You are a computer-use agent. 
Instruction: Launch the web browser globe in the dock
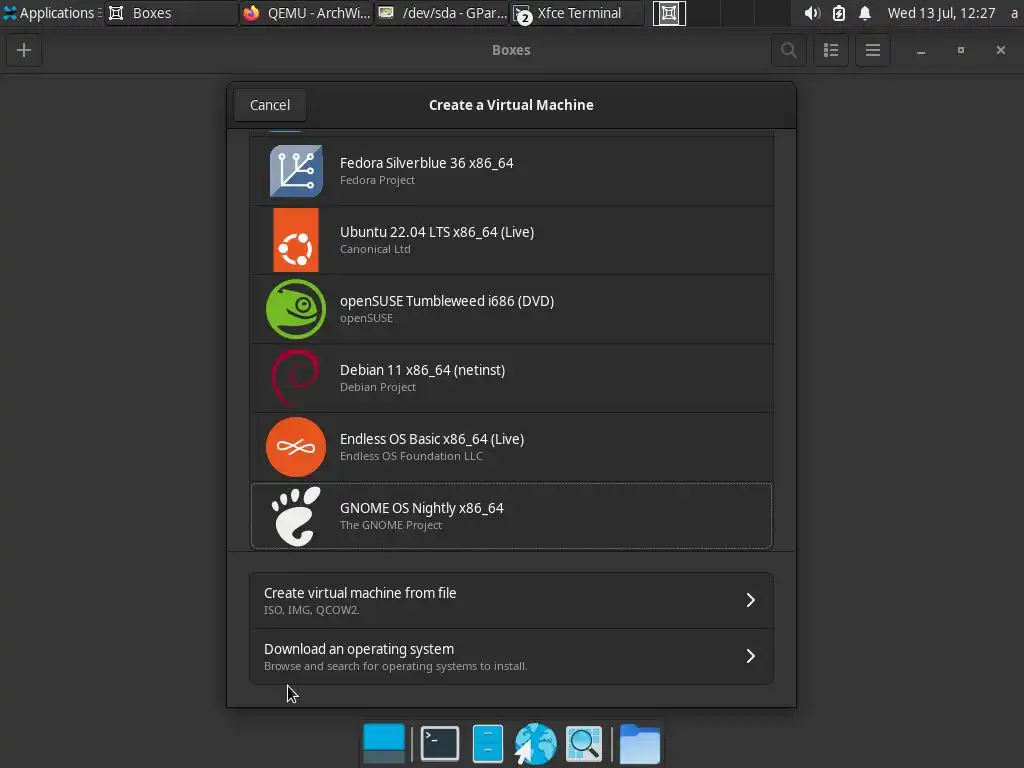pyautogui.click(x=536, y=743)
